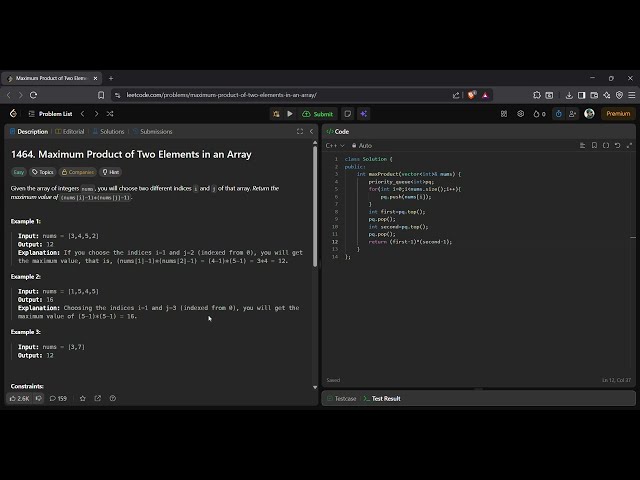
Task: Click the browser address bar URL
Action: click(222, 95)
